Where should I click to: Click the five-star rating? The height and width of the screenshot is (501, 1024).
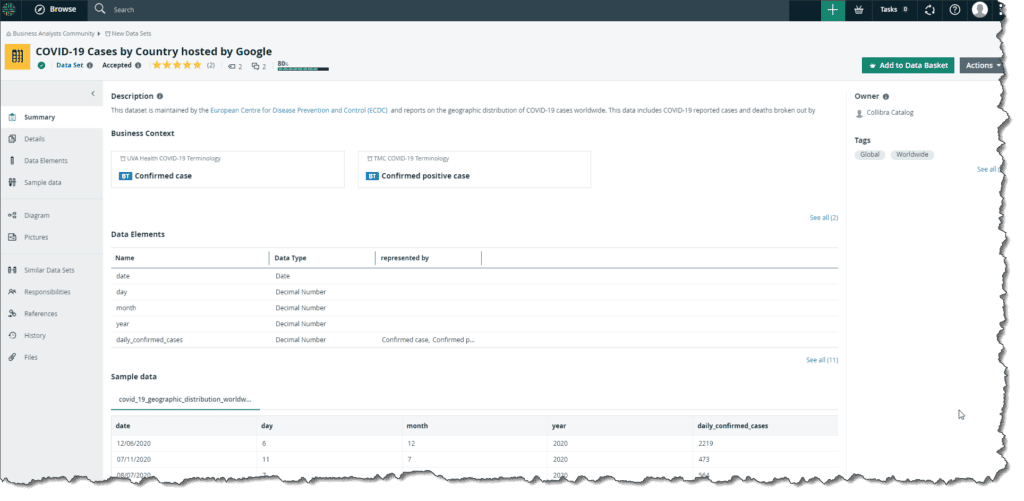pos(177,65)
